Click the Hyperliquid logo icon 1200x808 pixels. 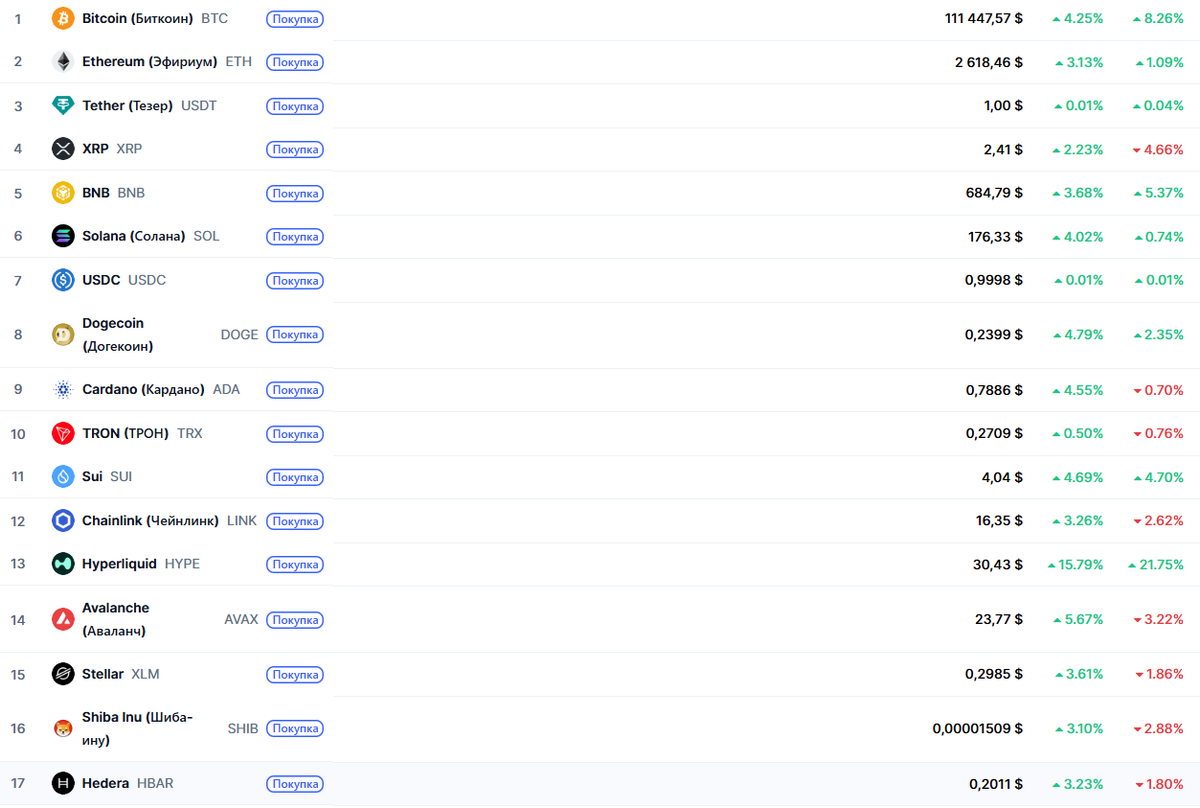point(63,564)
